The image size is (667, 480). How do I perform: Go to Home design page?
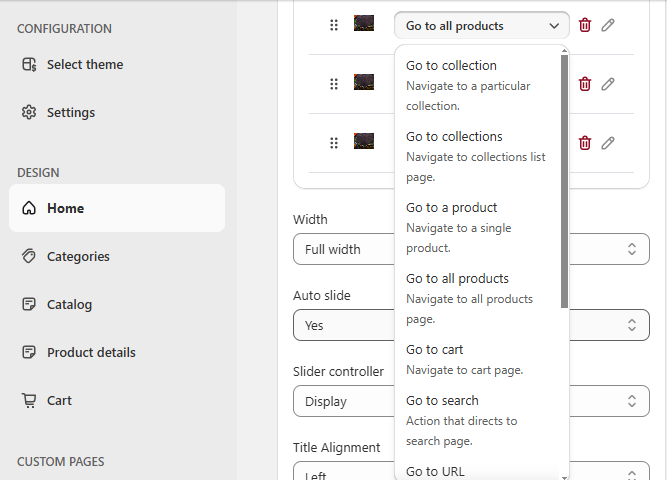[x=117, y=208]
